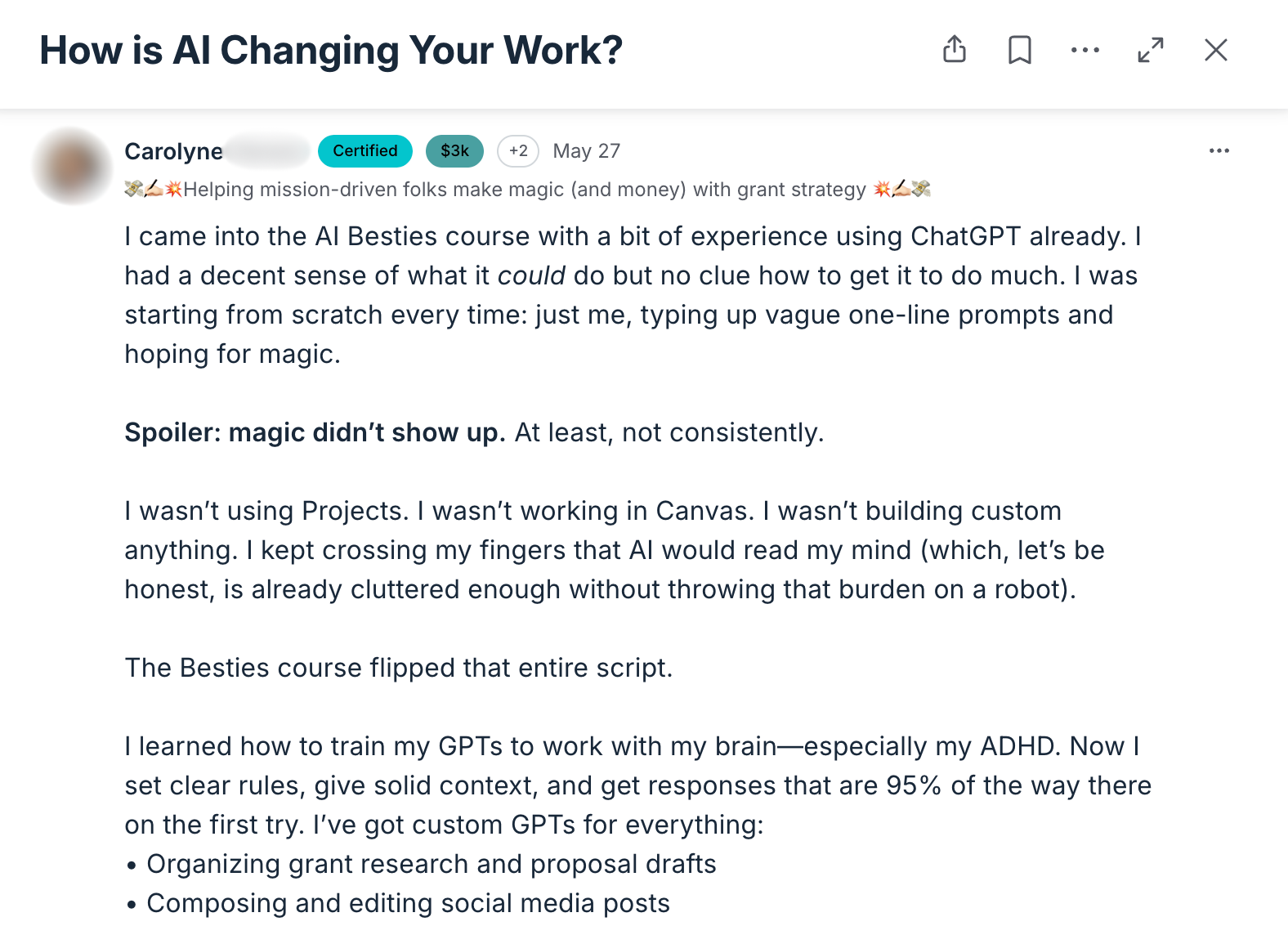Image resolution: width=1288 pixels, height=926 pixels.
Task: Click the May 27 post timestamp
Action: 586,151
